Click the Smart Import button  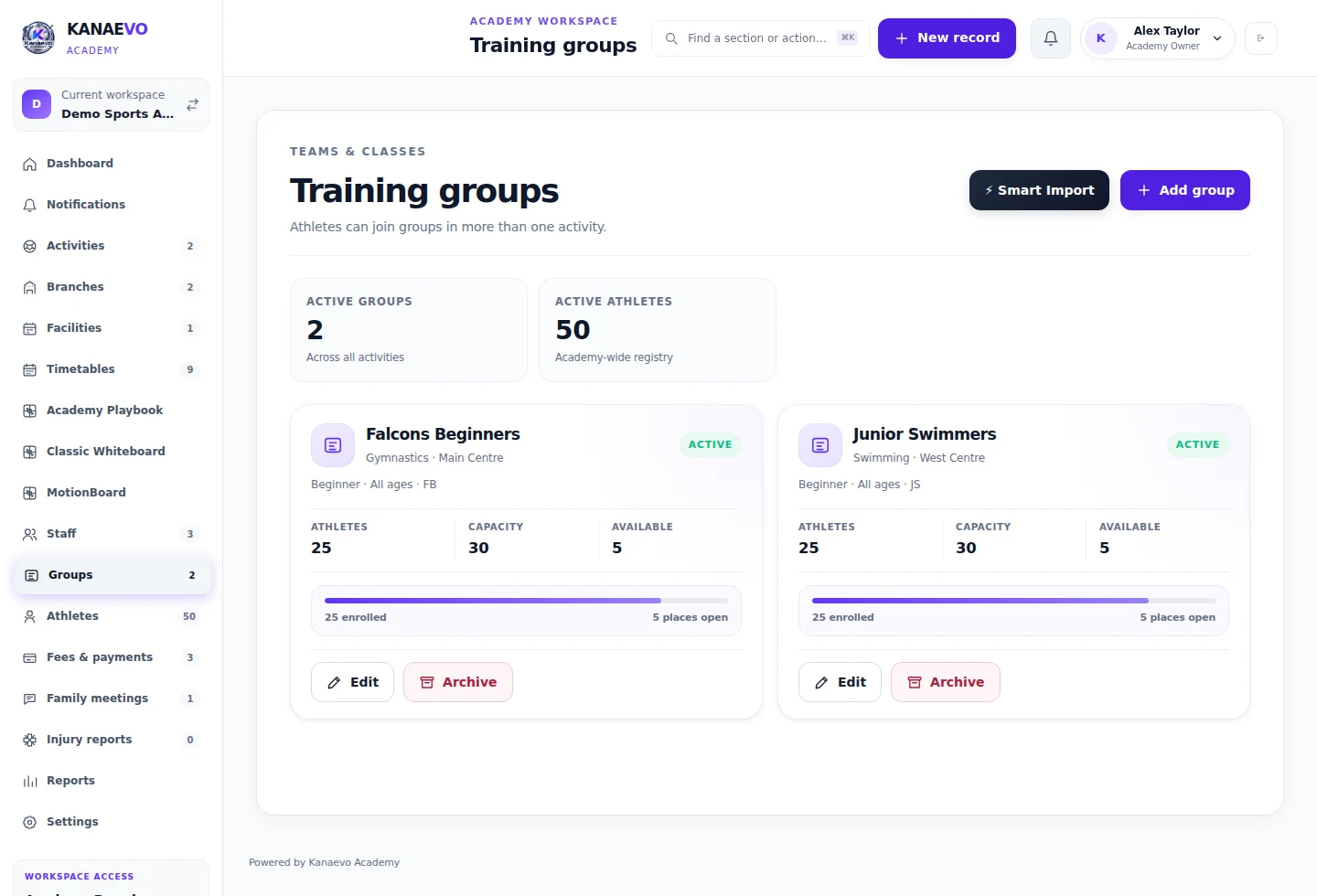(1039, 190)
